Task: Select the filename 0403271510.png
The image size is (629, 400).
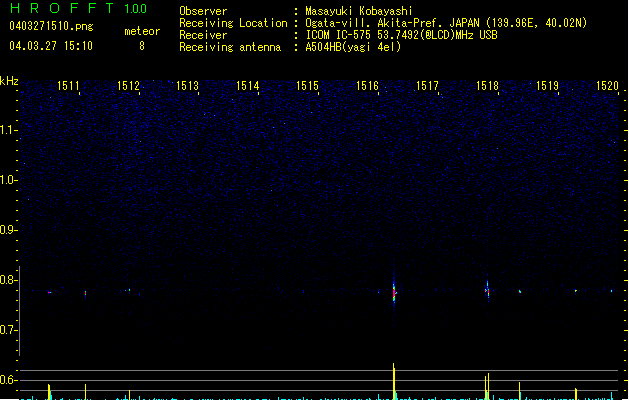Action: point(51,26)
